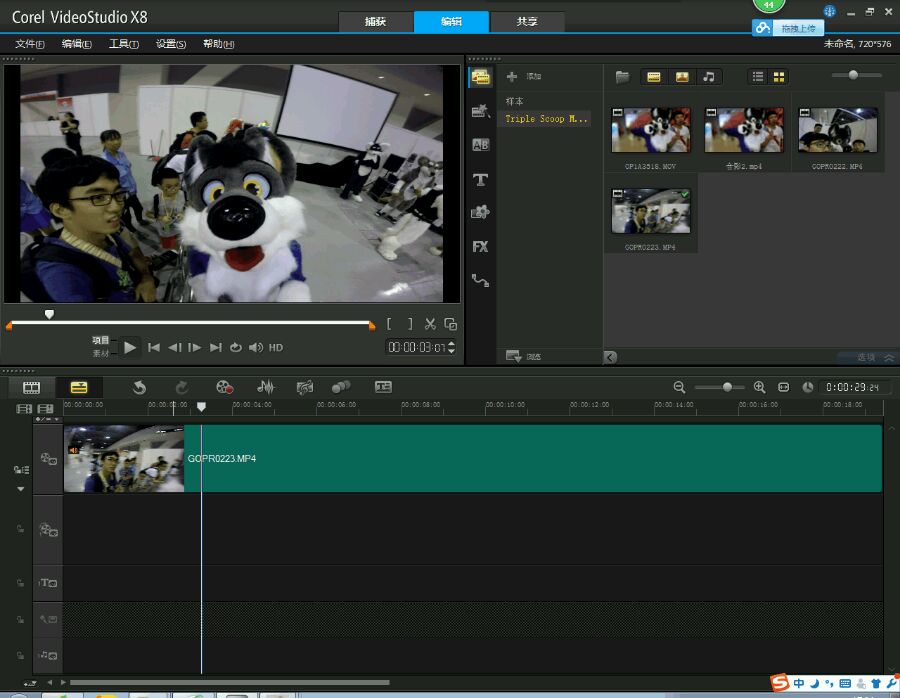Open the Title (T) library panel

coord(480,180)
